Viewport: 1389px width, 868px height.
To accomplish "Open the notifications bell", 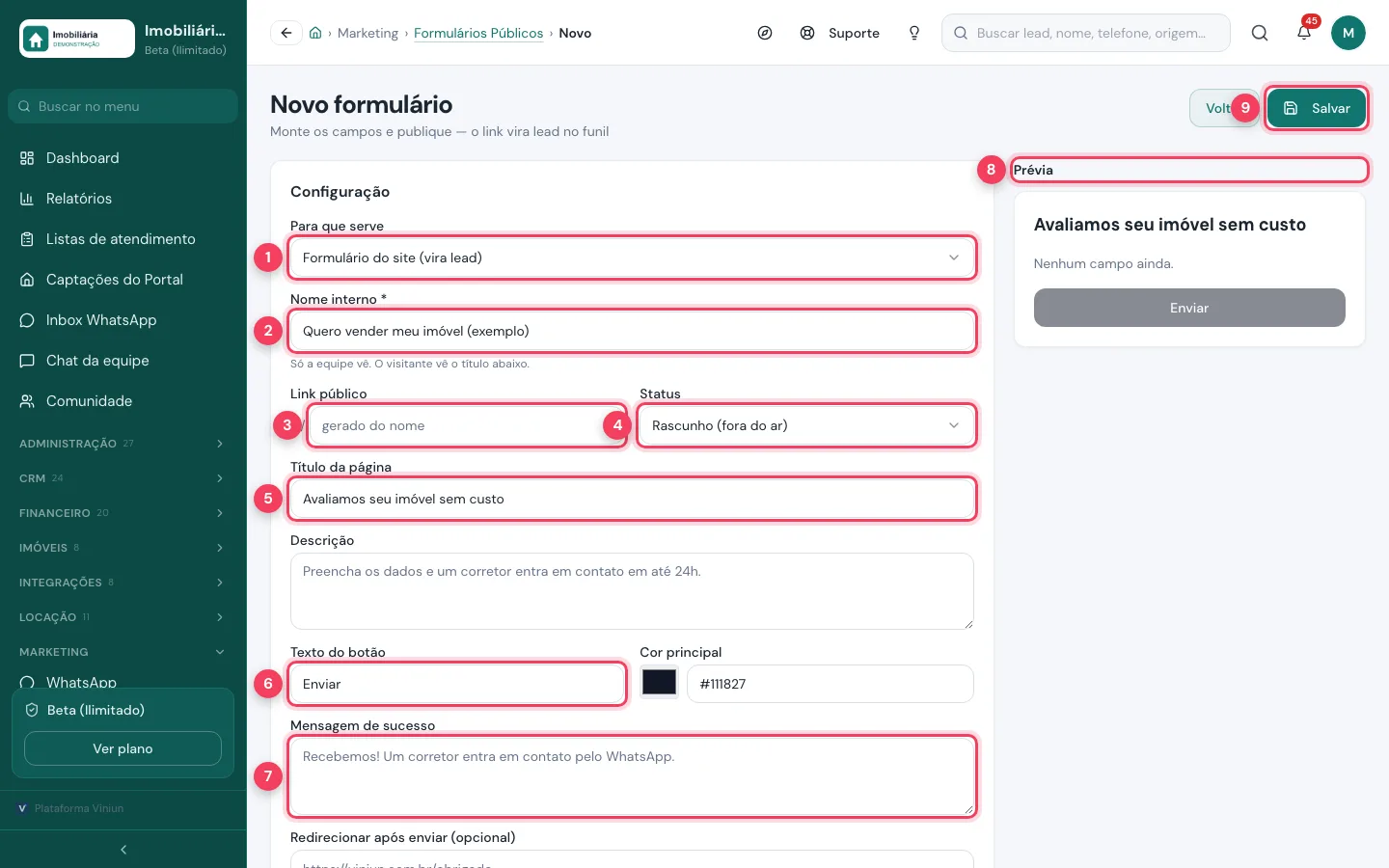I will click(1304, 33).
